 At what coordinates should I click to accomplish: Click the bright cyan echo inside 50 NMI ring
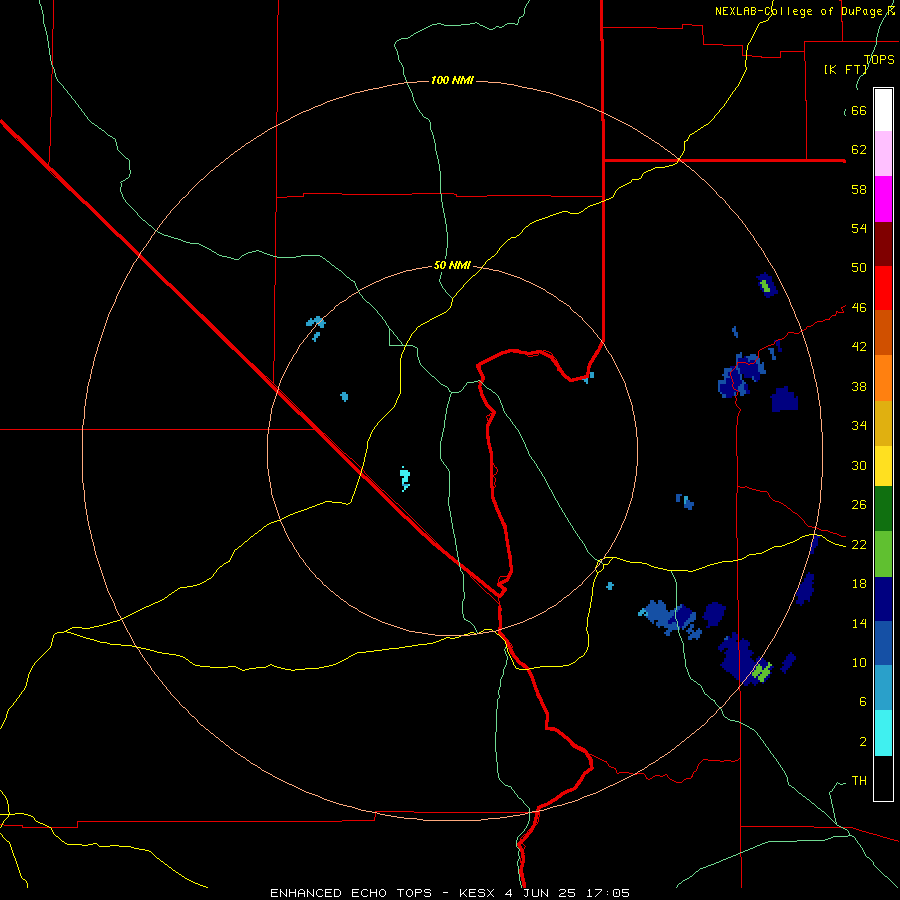(405, 478)
